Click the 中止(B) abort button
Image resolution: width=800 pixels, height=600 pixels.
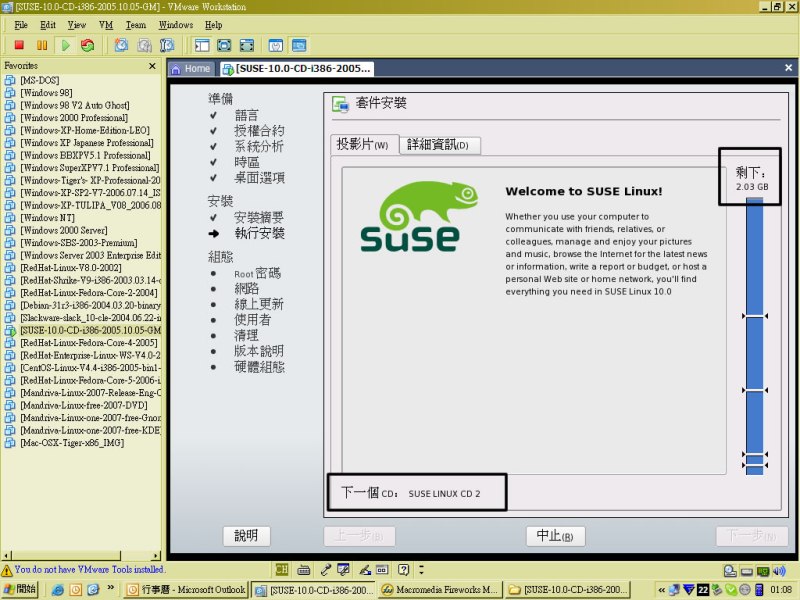555,536
